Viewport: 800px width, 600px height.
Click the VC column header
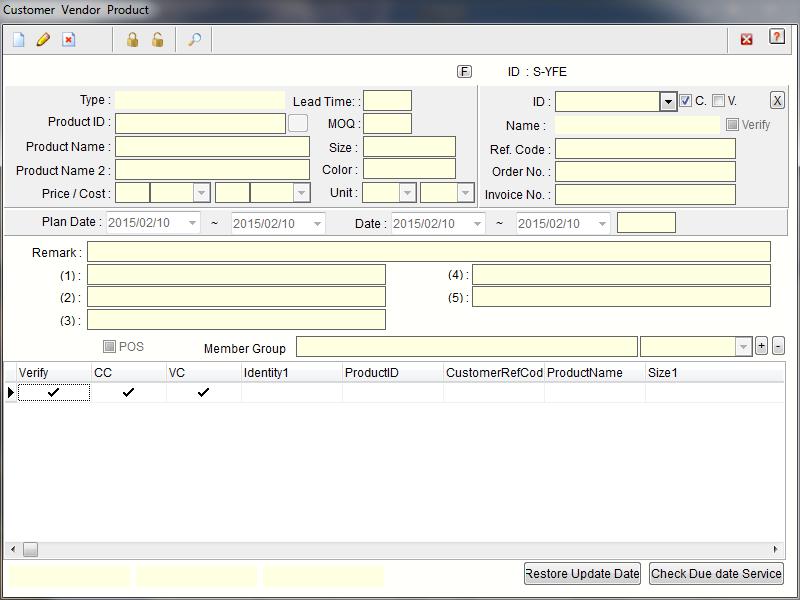point(204,372)
